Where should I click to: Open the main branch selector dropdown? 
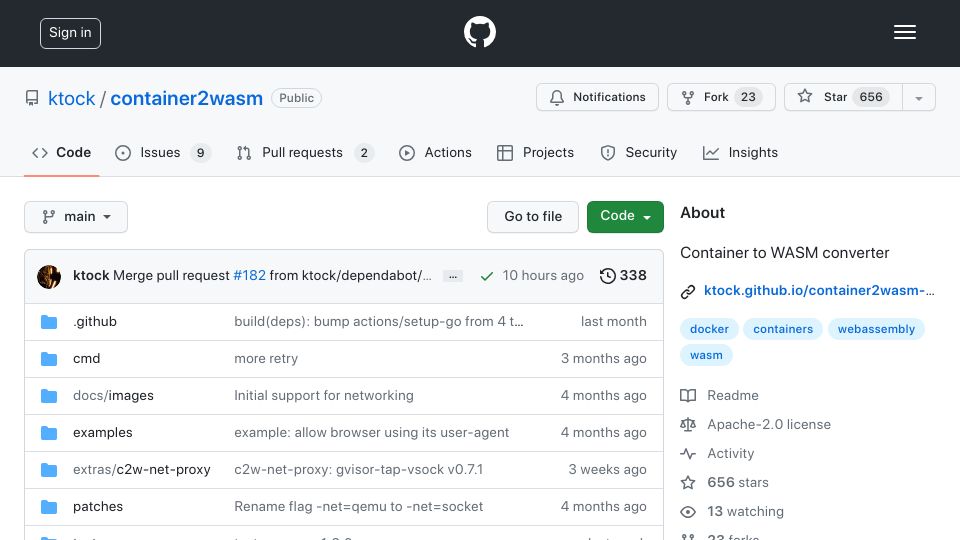point(76,217)
